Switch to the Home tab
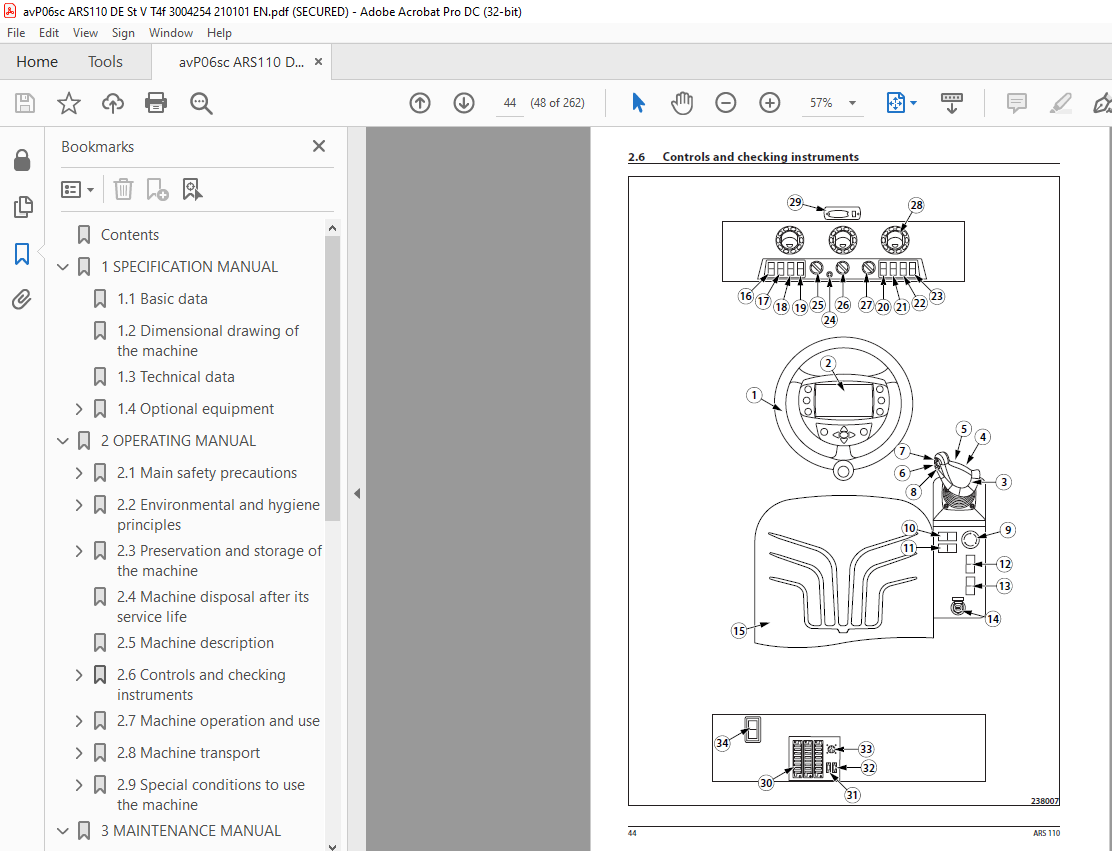 point(37,62)
